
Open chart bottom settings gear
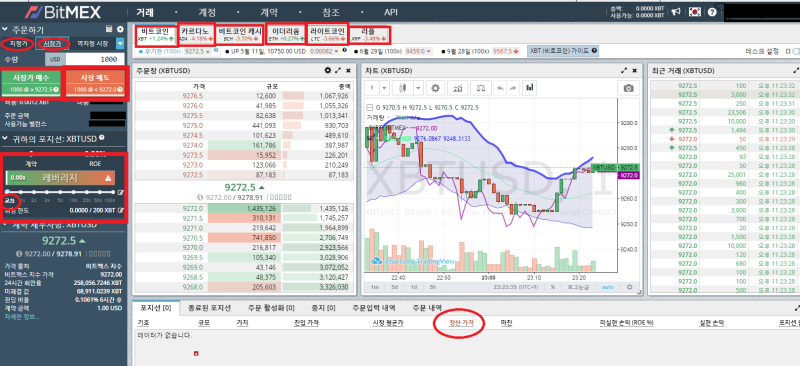point(629,287)
